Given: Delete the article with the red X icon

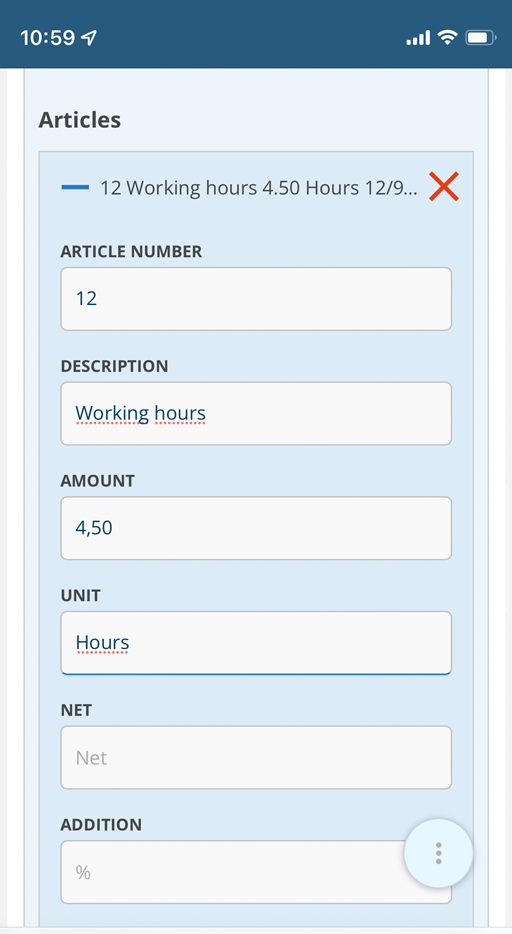Looking at the screenshot, I should (444, 187).
